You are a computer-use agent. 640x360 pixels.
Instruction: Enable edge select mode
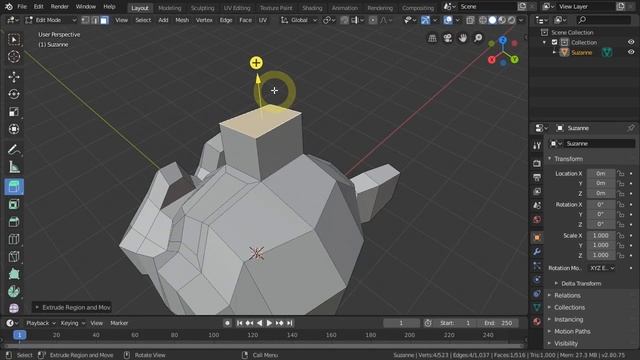click(95, 20)
